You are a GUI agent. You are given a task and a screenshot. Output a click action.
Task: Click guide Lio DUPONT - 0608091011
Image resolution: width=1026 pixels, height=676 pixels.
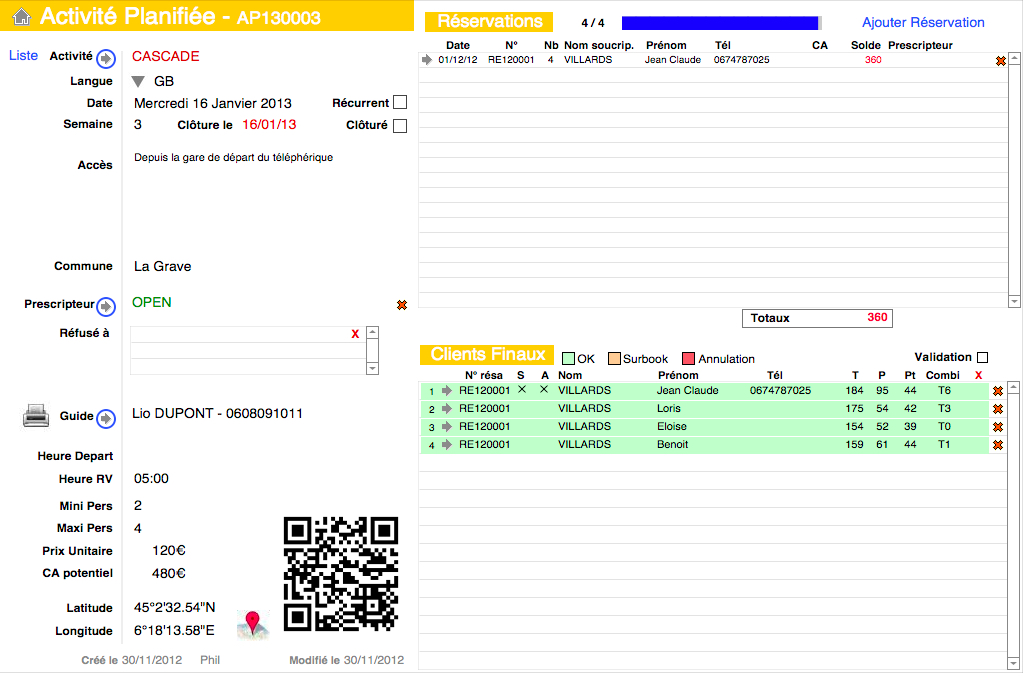217,414
